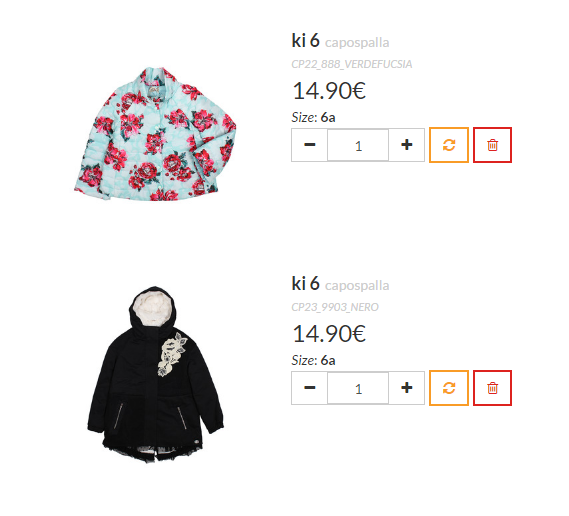569x516 pixels.
Task: Open the black hooded parka product image
Action: pos(155,375)
